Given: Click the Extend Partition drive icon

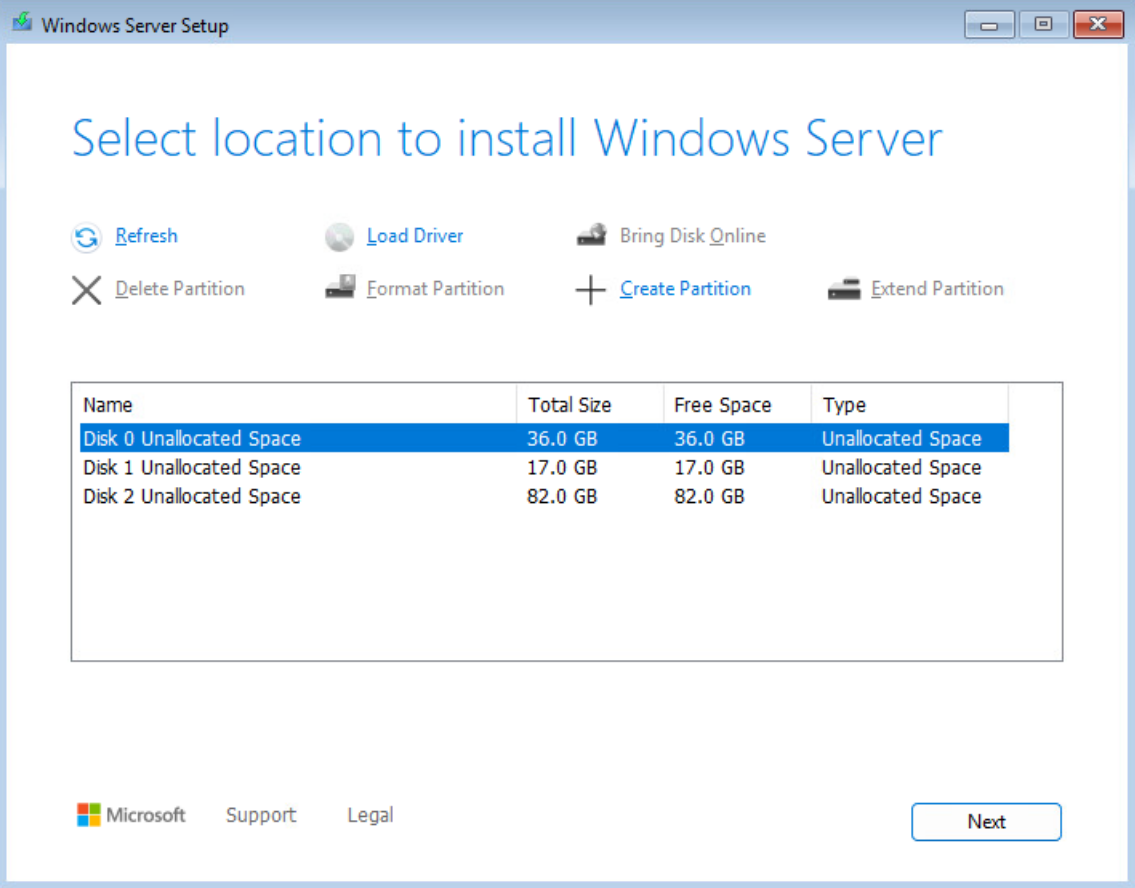Looking at the screenshot, I should pyautogui.click(x=844, y=289).
